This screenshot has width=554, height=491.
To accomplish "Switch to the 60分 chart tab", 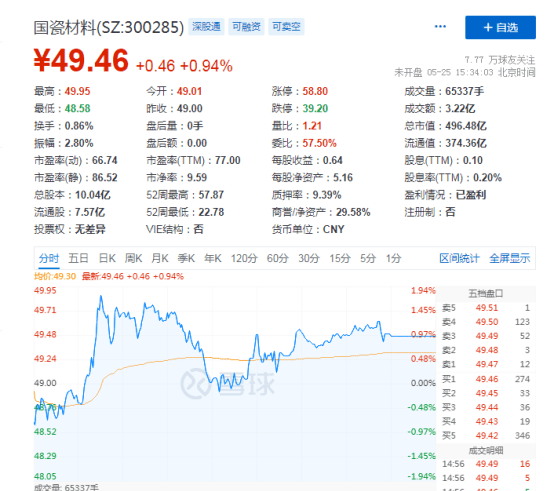I will point(277,258).
